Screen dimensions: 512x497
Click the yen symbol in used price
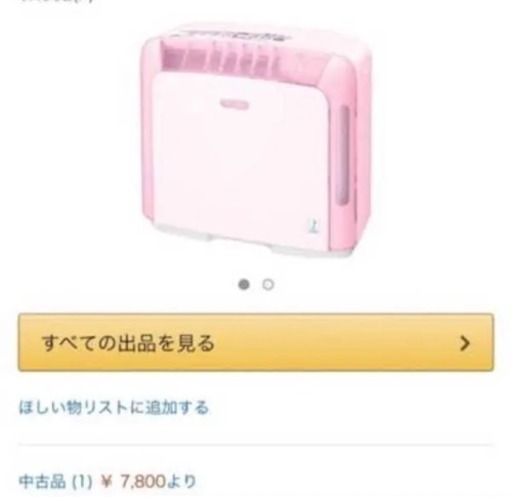tap(106, 482)
